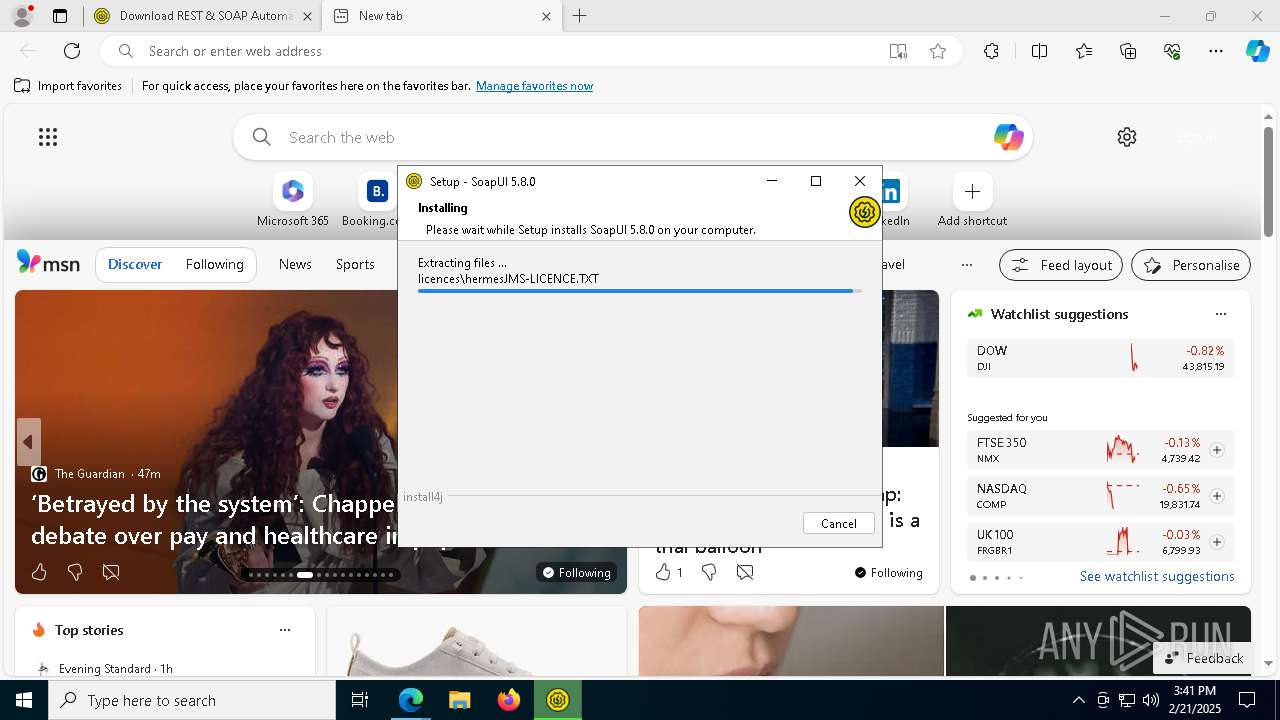Click the Search the web box
The image size is (1280, 720).
pos(632,137)
